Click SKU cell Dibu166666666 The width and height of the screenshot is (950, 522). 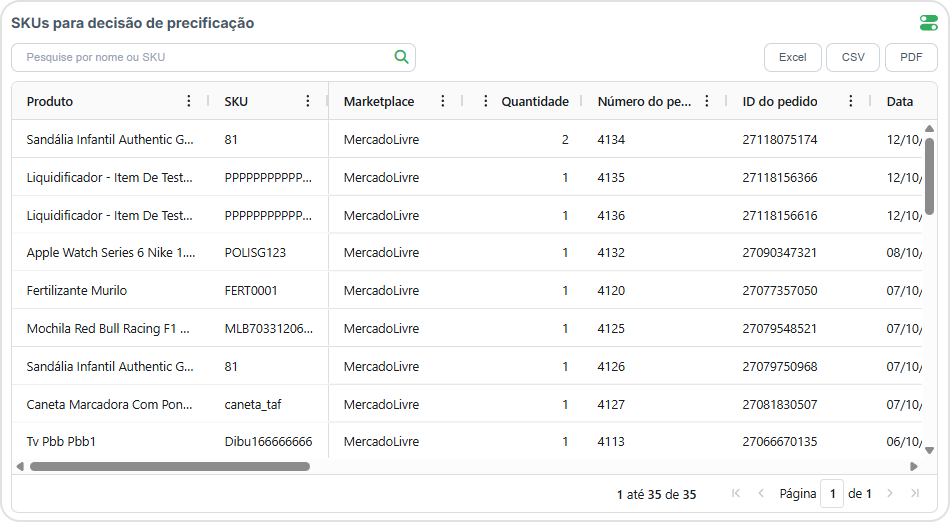268,441
